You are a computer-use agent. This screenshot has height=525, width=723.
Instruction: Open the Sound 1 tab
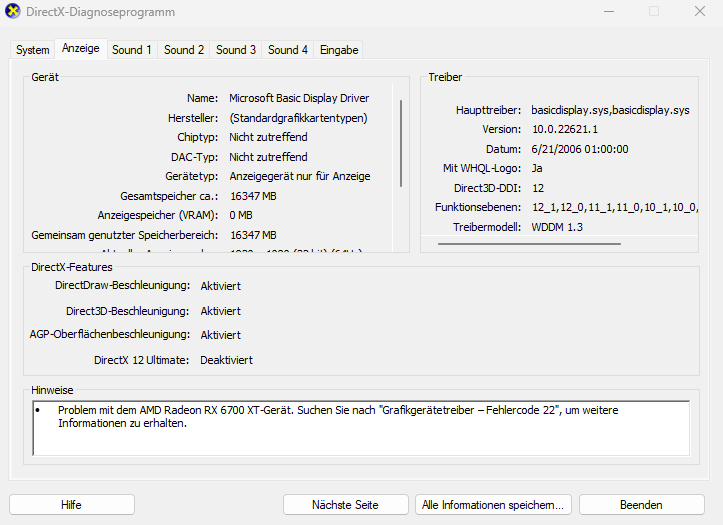pyautogui.click(x=132, y=50)
